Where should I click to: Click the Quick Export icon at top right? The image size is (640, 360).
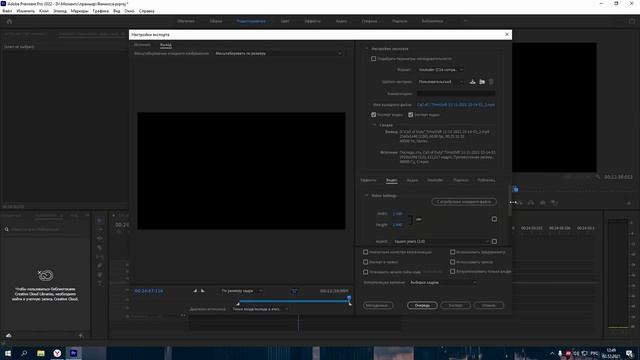tap(632, 21)
